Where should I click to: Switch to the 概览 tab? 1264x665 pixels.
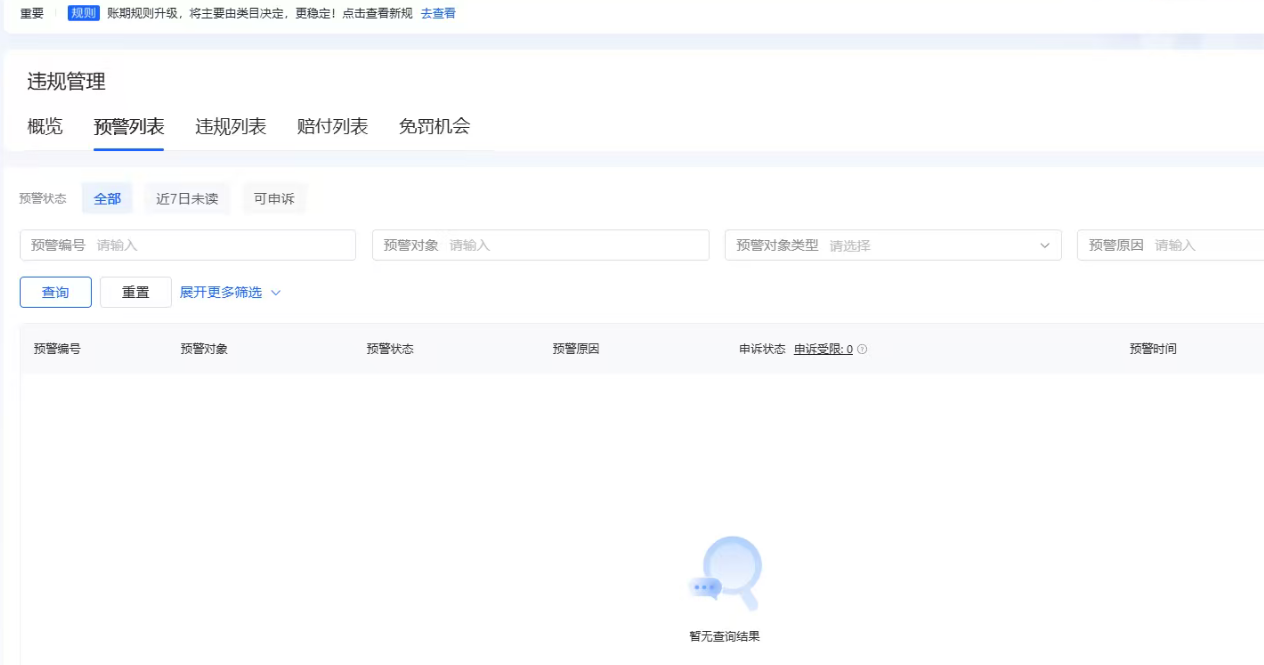point(45,126)
